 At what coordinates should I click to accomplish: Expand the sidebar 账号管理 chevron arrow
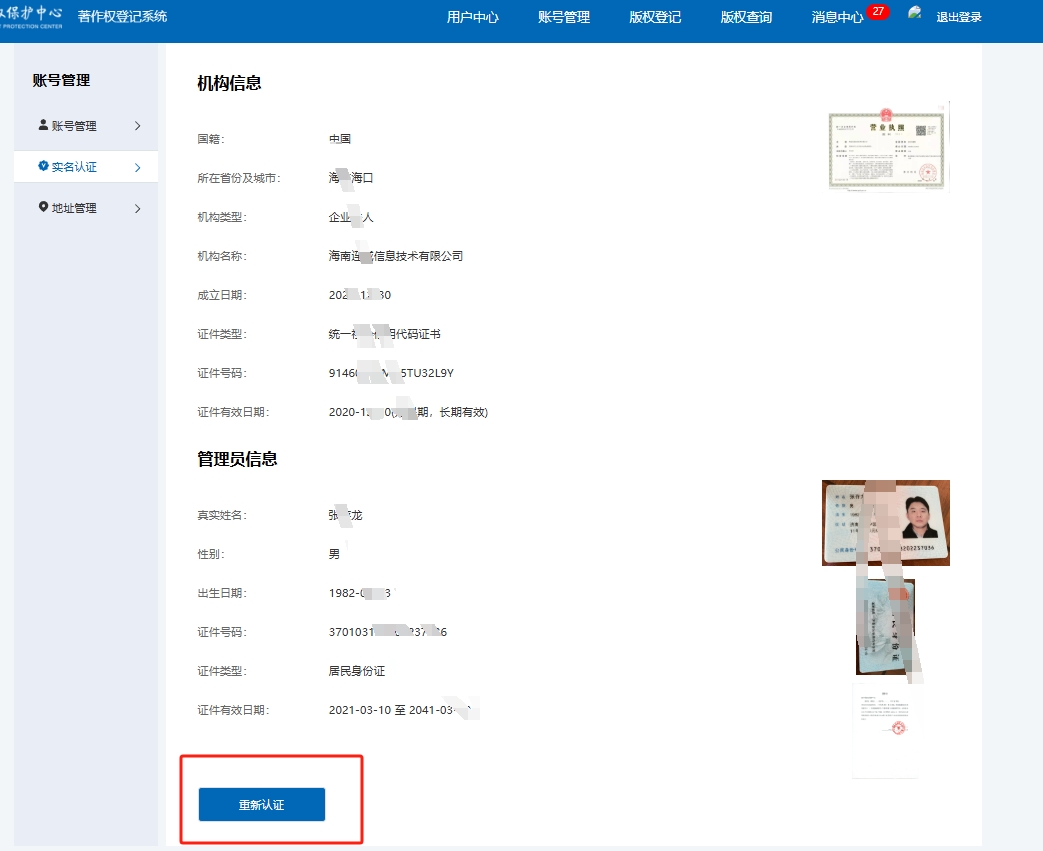(137, 126)
